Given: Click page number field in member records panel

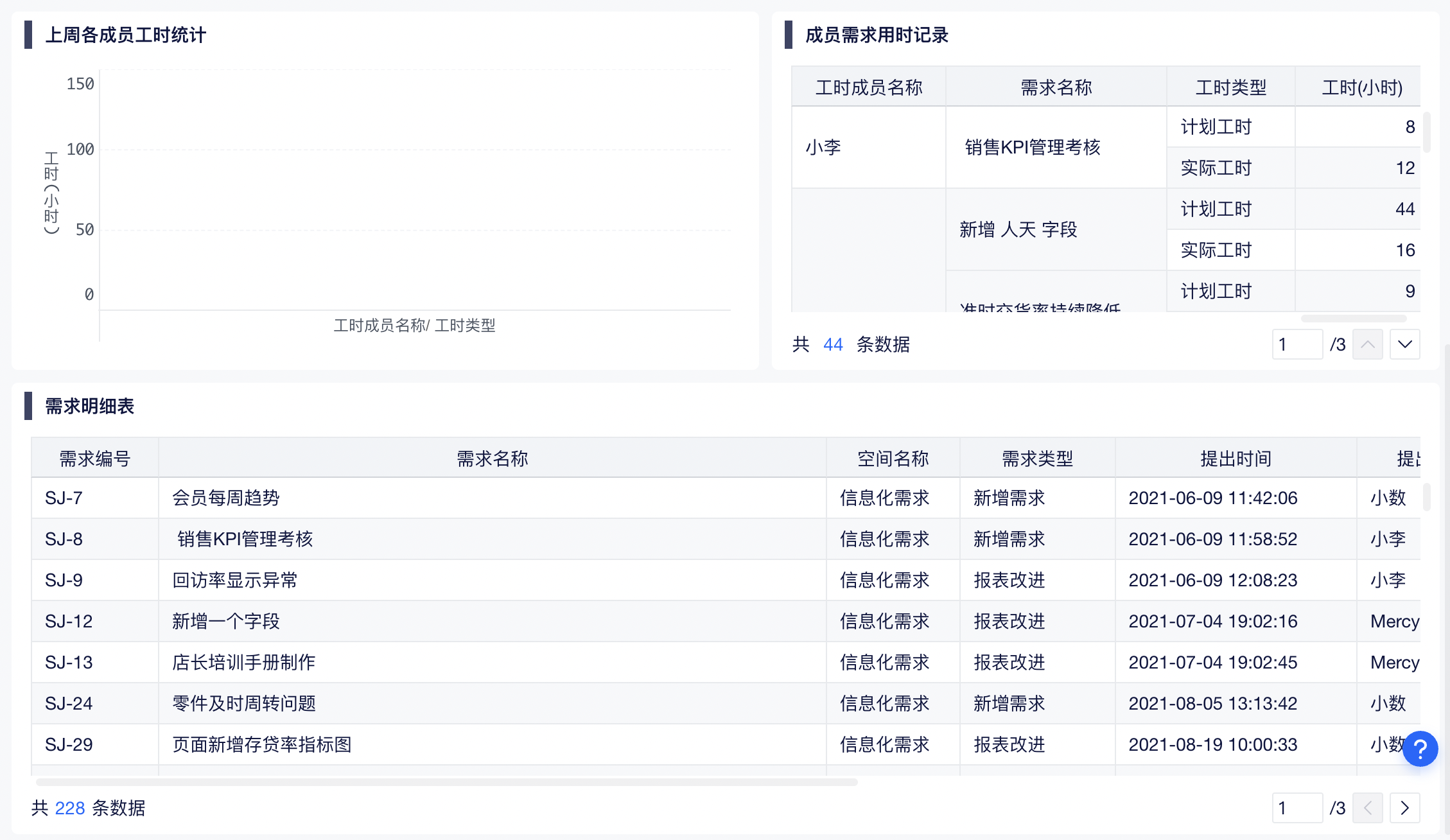Looking at the screenshot, I should (1297, 345).
